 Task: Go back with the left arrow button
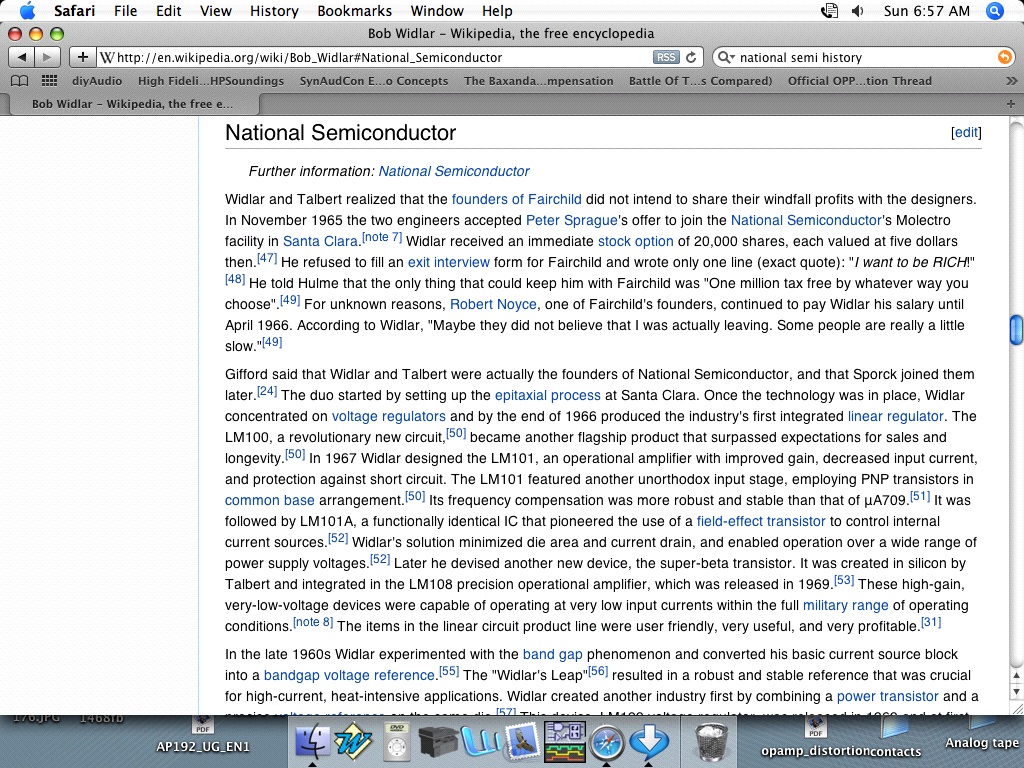pos(22,57)
